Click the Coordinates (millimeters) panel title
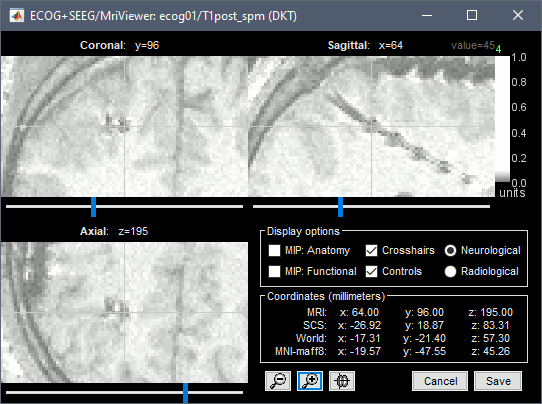Image resolution: width=542 pixels, height=404 pixels. [x=326, y=296]
